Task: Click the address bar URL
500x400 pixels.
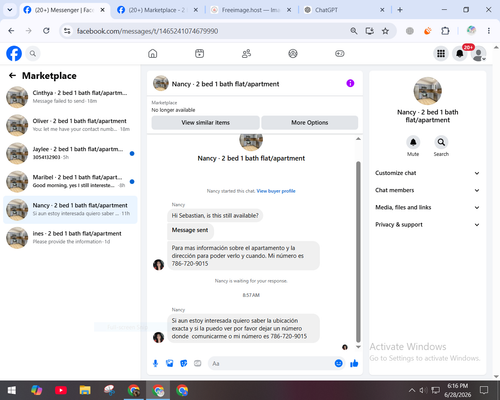Action: tap(147, 31)
